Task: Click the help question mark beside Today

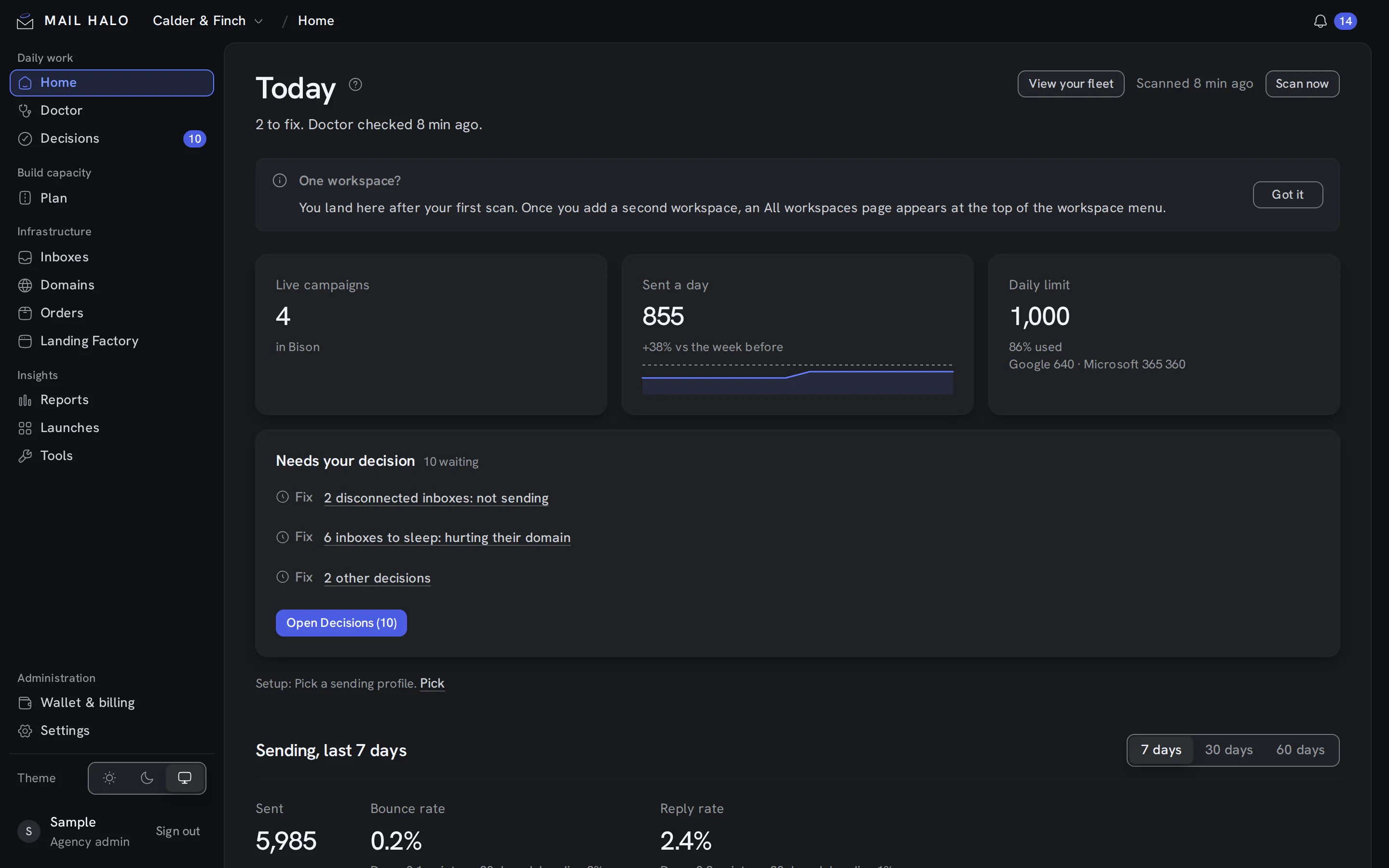Action: point(356,84)
